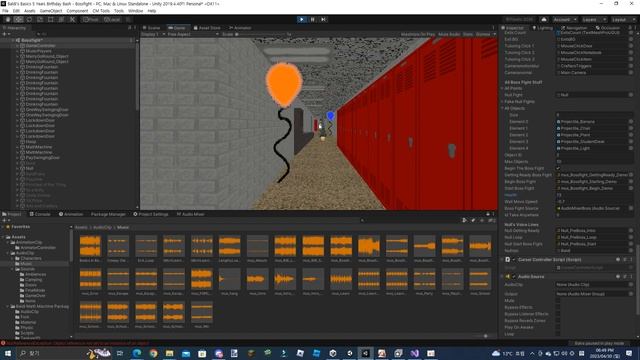This screenshot has height=360, width=640.
Task: Open the Windows Start menu
Action: [x=8, y=353]
